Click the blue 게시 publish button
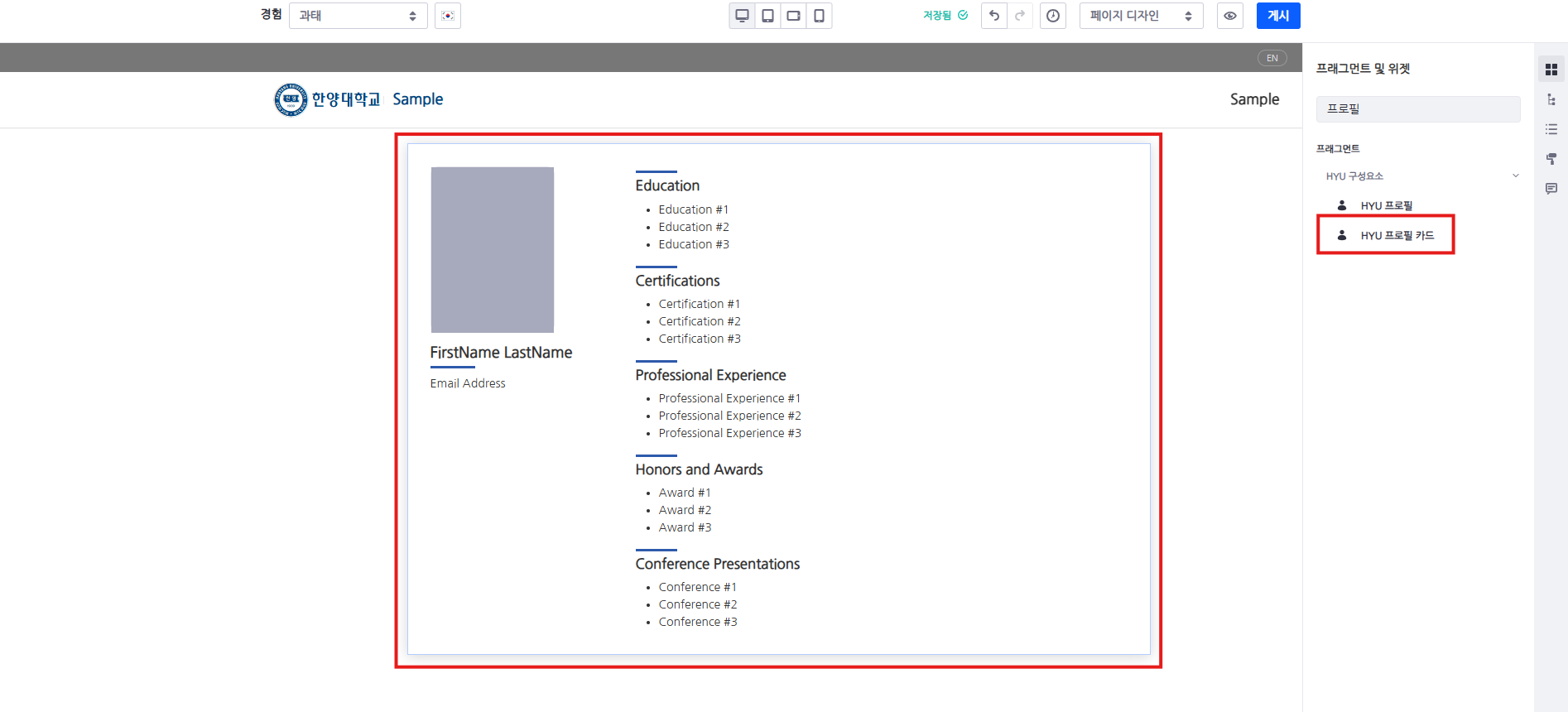 click(x=1277, y=16)
